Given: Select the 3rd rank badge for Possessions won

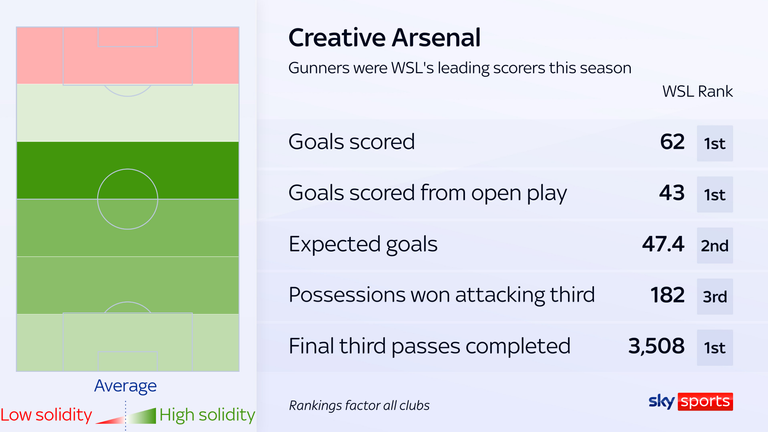Looking at the screenshot, I should [715, 297].
